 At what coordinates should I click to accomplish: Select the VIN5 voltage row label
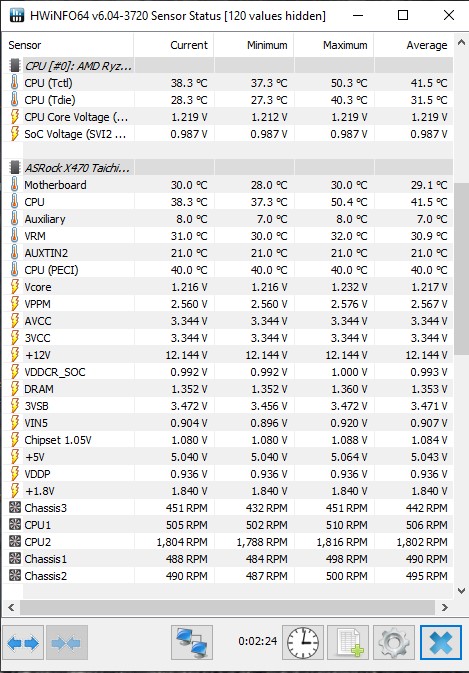click(36, 423)
